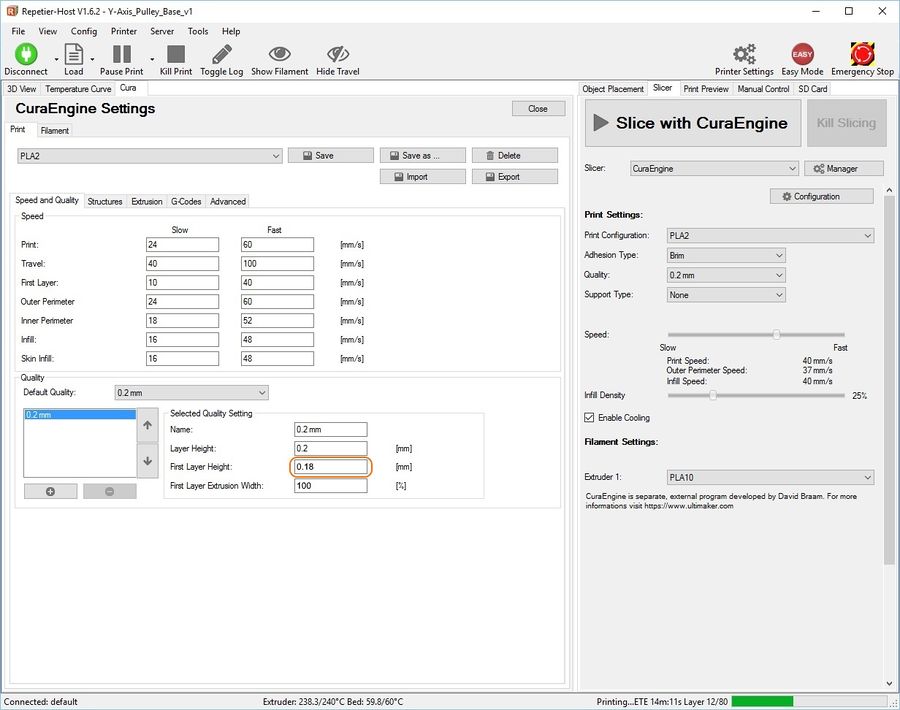Save the PLA2 print profile
Screen dimensions: 900x710
[331, 156]
